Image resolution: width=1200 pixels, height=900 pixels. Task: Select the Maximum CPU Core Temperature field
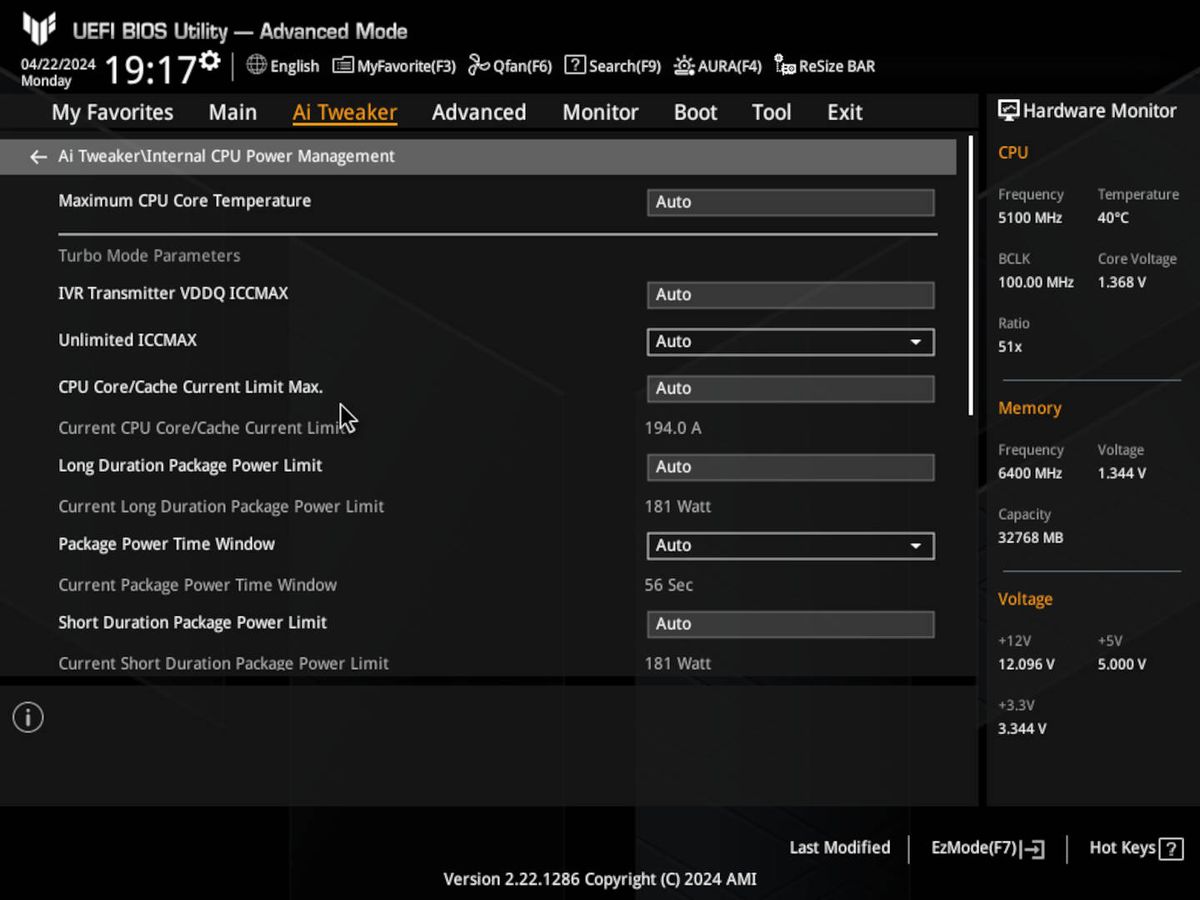click(790, 201)
